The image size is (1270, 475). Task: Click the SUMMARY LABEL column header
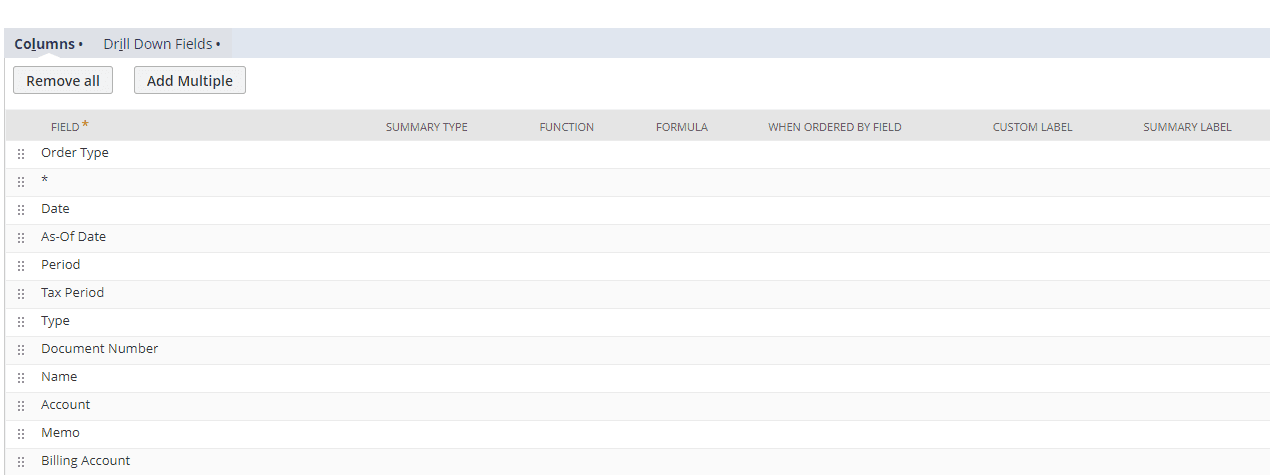pos(1187,127)
